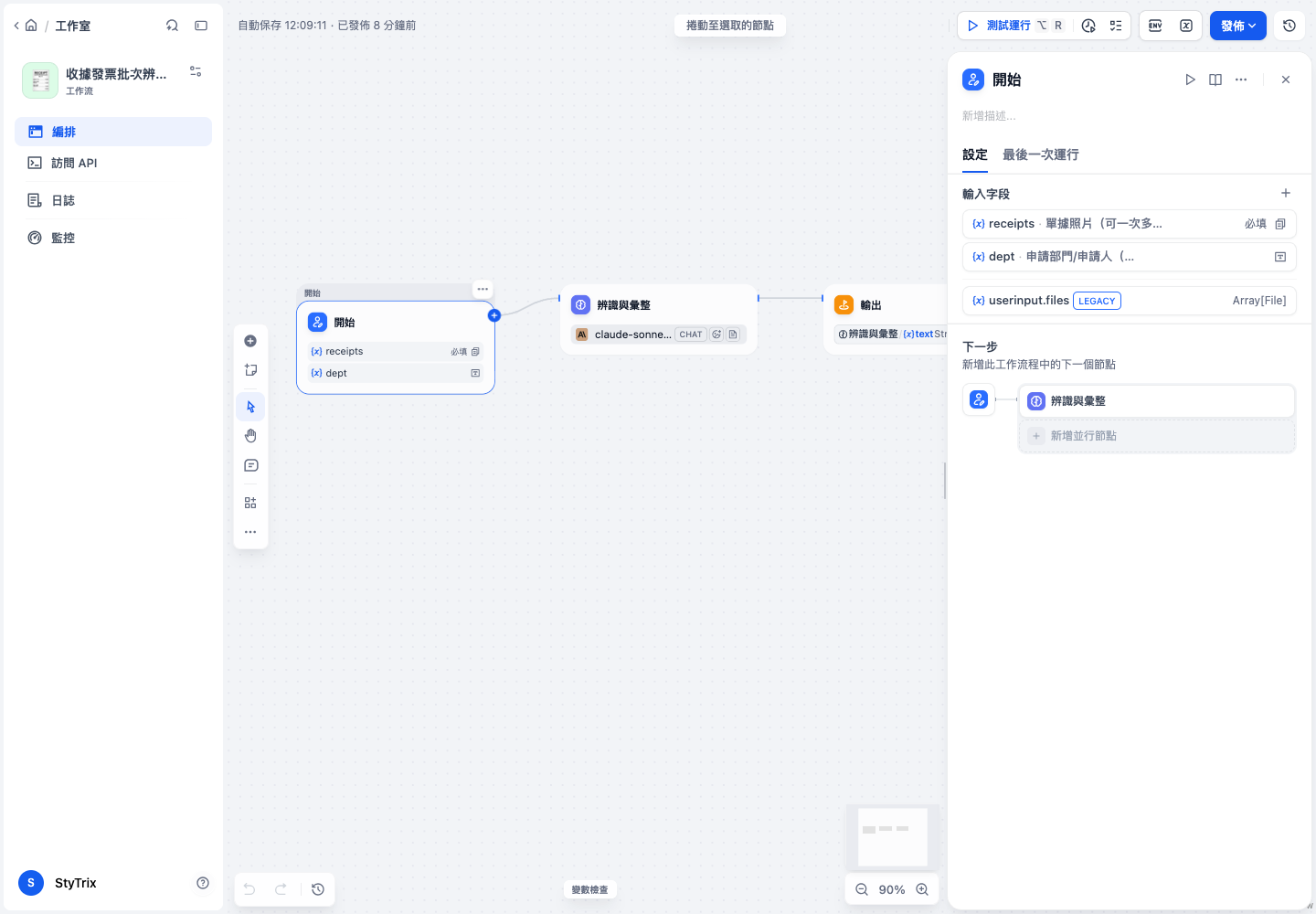Screen dimensions: 1316x914
Task: Open the 辨識與彙整 next-step entry
Action: click(x=1157, y=401)
